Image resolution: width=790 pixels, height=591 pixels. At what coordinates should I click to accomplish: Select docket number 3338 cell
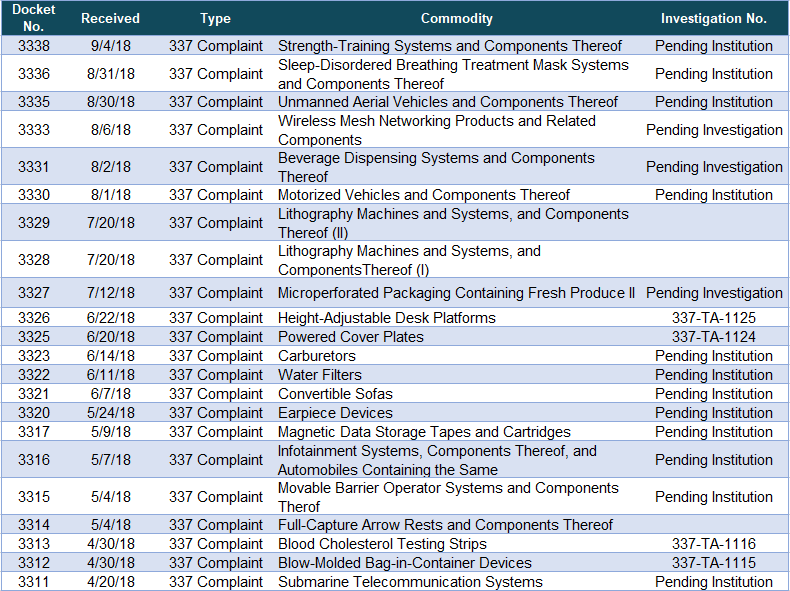click(x=34, y=46)
